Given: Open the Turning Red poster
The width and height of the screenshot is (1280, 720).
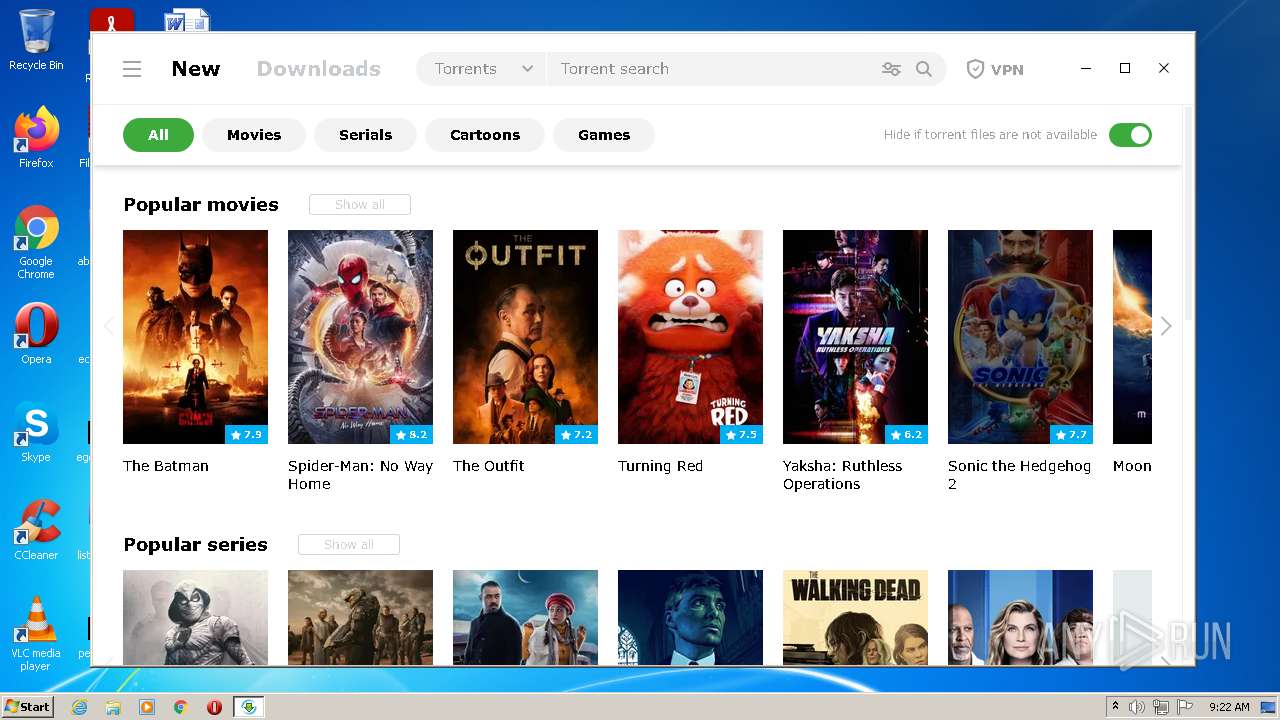Looking at the screenshot, I should tap(690, 337).
